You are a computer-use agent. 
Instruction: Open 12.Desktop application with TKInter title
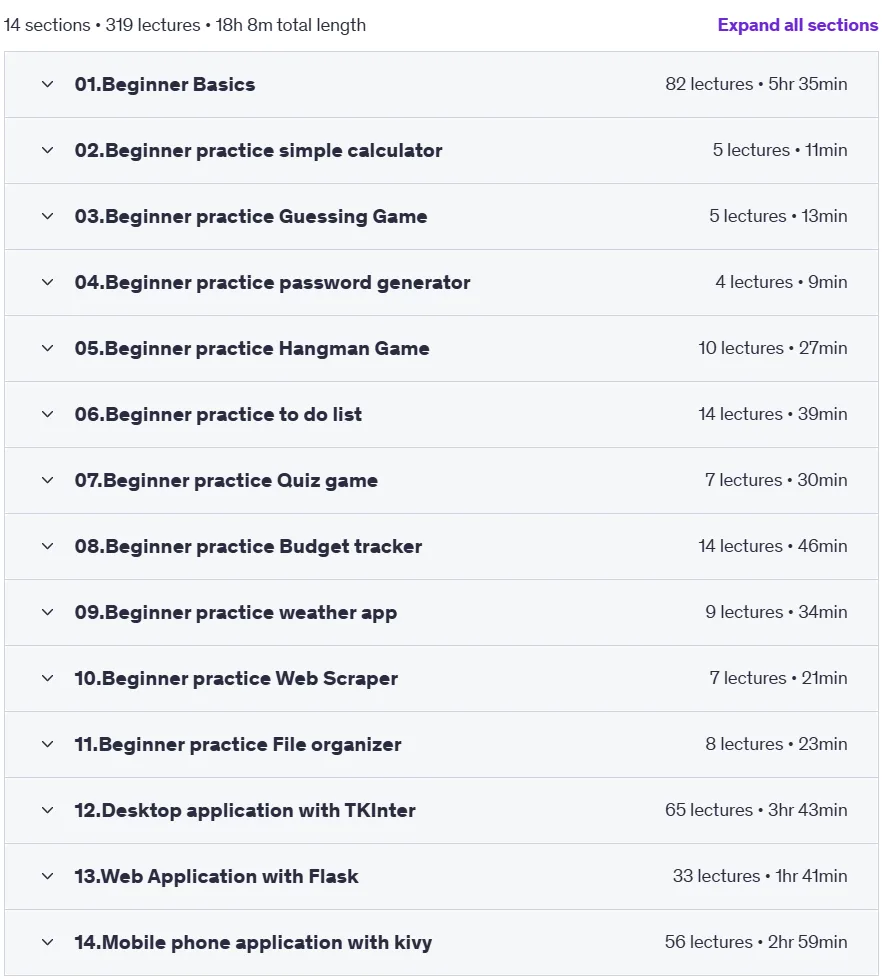point(245,810)
